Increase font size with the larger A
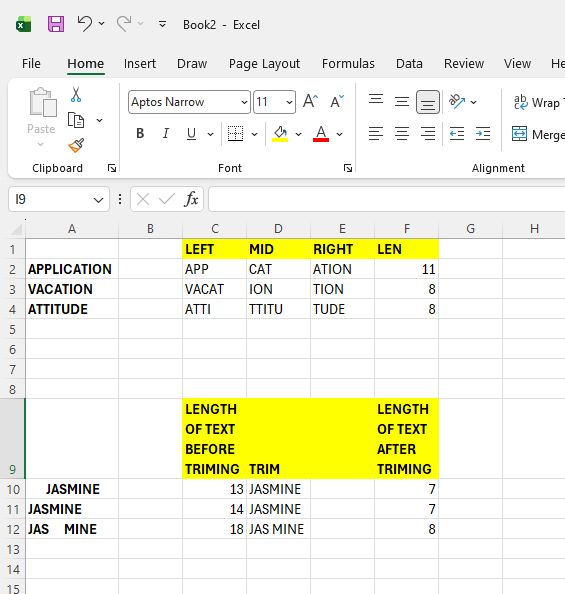The height and width of the screenshot is (594, 565). (310, 102)
